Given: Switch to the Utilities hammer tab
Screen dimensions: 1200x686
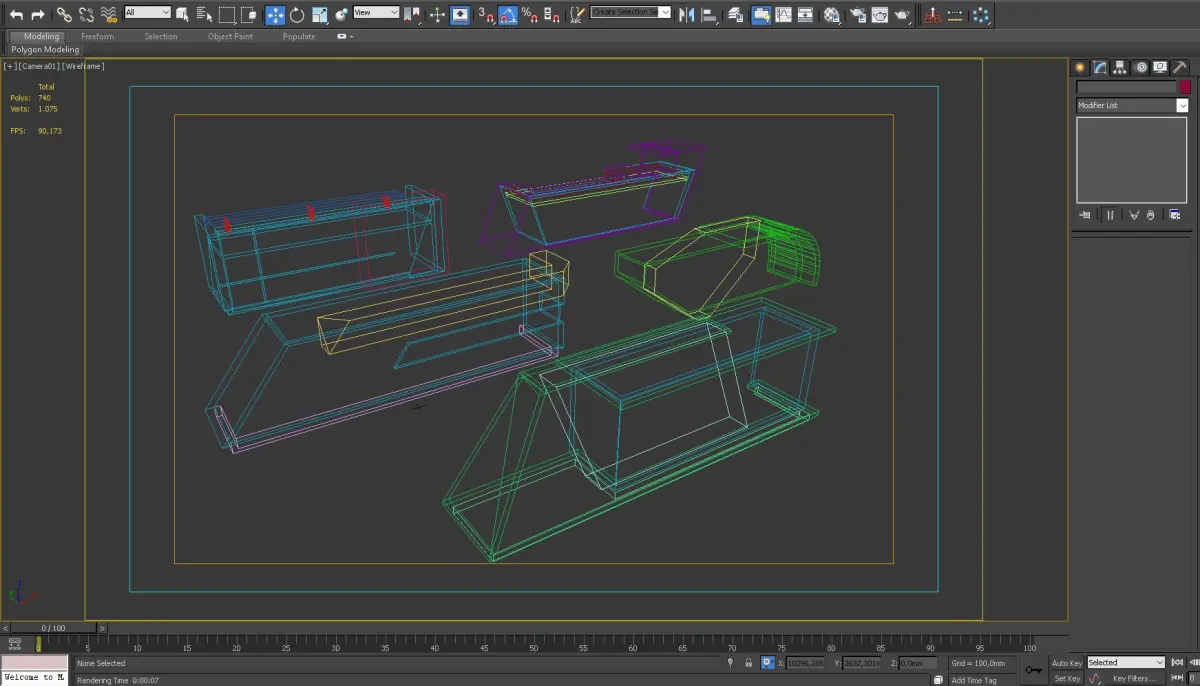Looking at the screenshot, I should tap(1181, 68).
